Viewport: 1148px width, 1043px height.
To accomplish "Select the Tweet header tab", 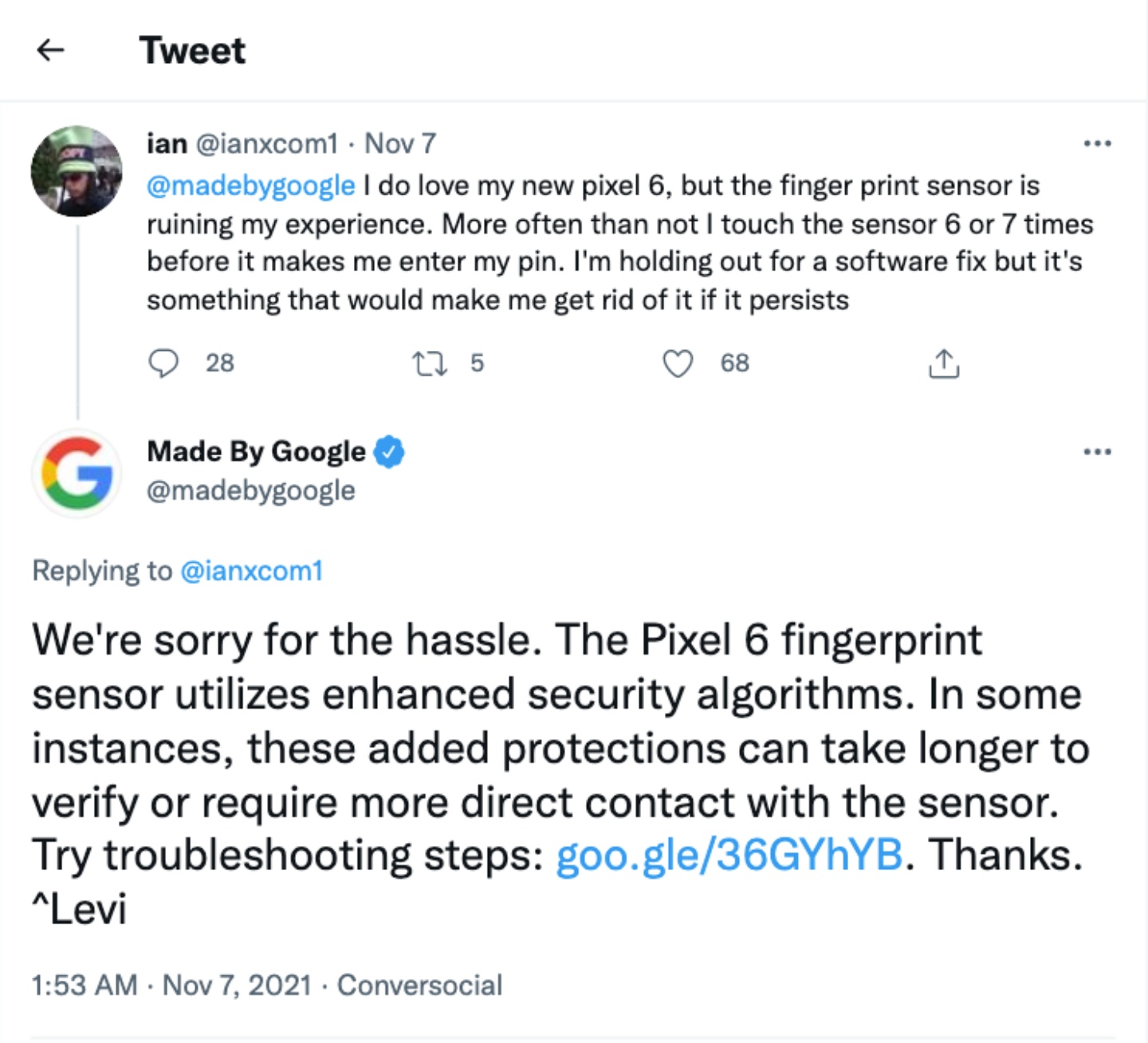I will coord(192,50).
